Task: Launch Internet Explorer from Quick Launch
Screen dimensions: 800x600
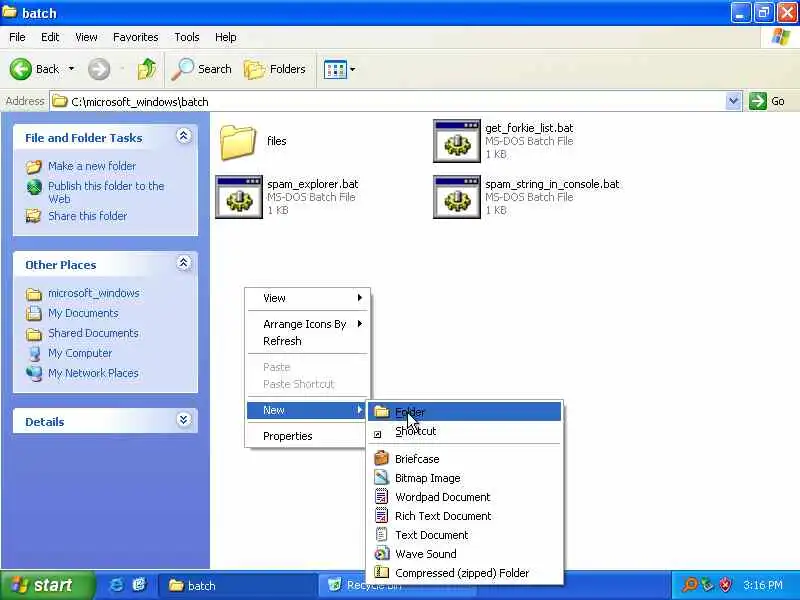Action: click(117, 585)
